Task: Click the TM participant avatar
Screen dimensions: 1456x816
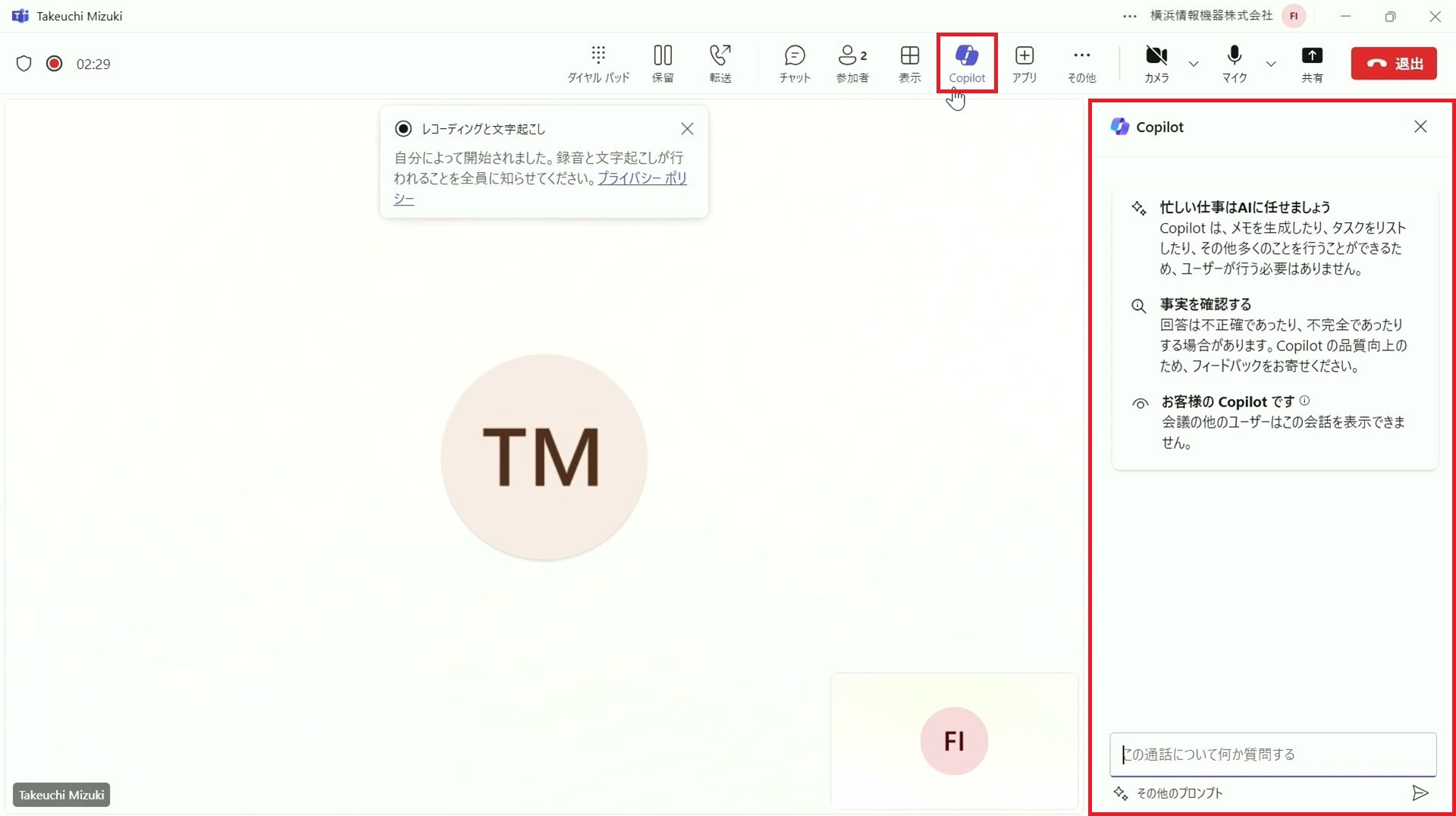Action: [544, 457]
